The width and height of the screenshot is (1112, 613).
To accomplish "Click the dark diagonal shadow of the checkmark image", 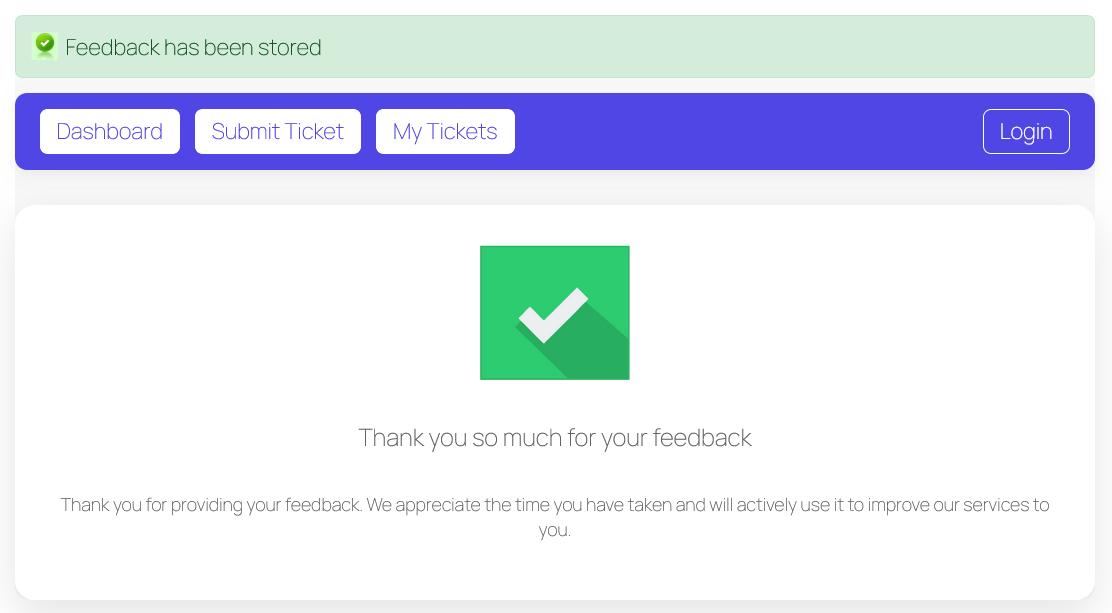I will click(x=600, y=350).
